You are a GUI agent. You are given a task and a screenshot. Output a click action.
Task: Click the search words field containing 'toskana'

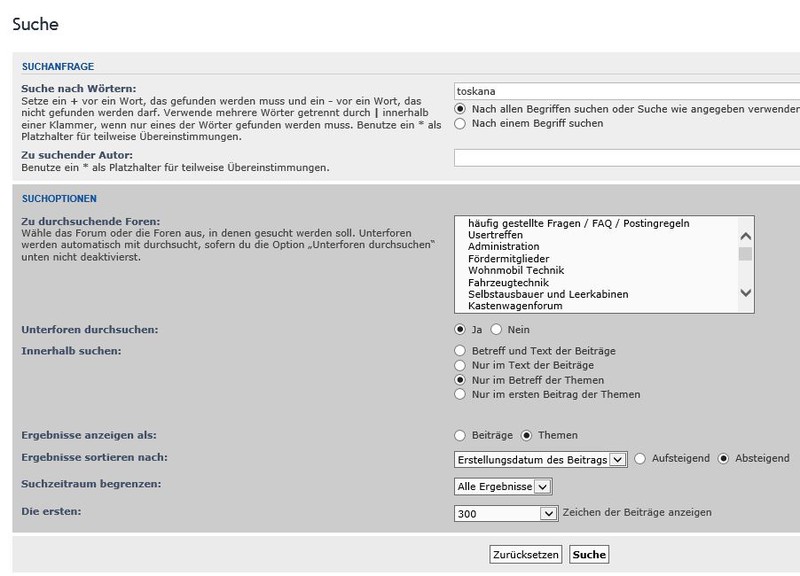click(x=625, y=90)
